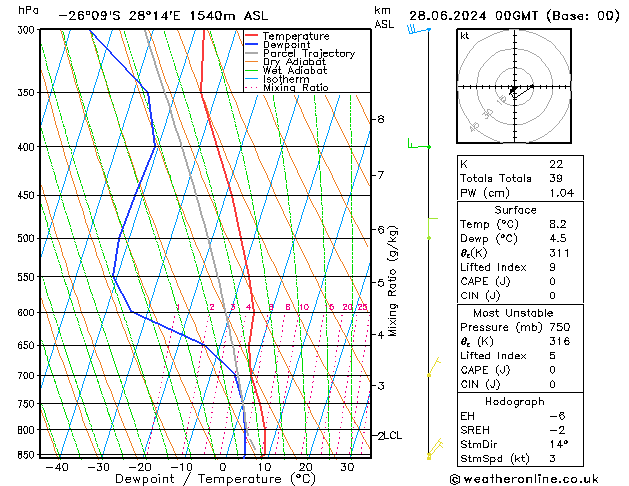The width and height of the screenshot is (629, 486).
Task: Click the SREH value -2
Action: [557, 430]
